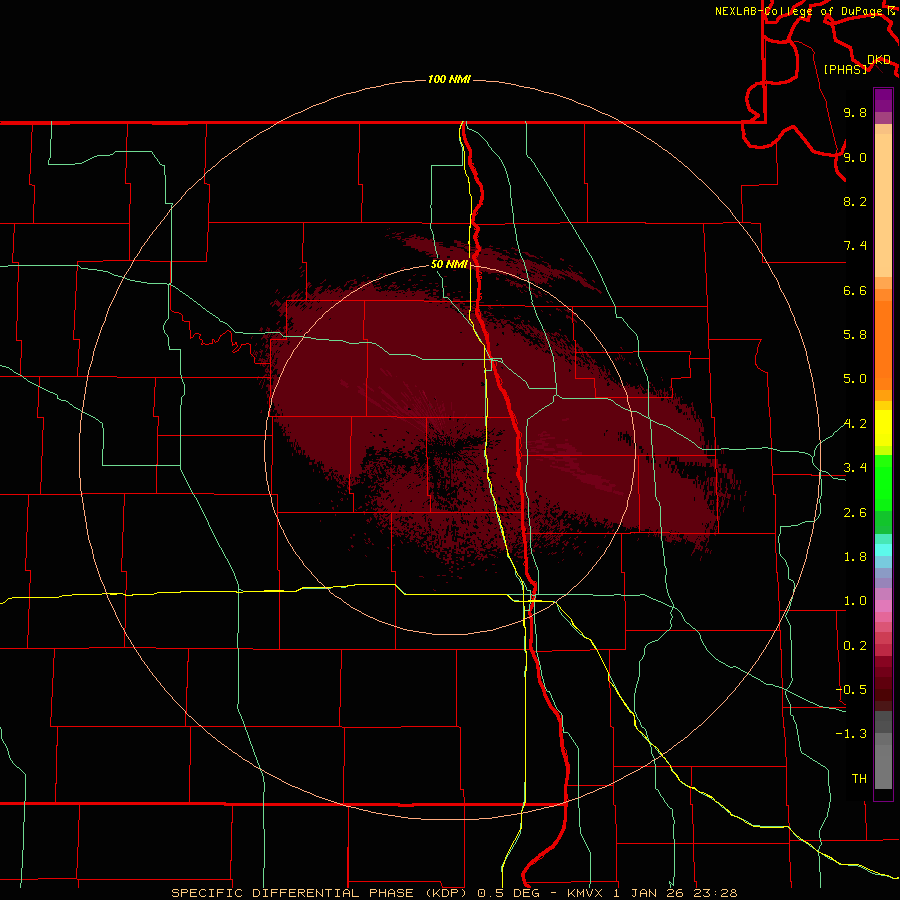Click the 6.6 legend value
The height and width of the screenshot is (900, 900).
coord(855,290)
